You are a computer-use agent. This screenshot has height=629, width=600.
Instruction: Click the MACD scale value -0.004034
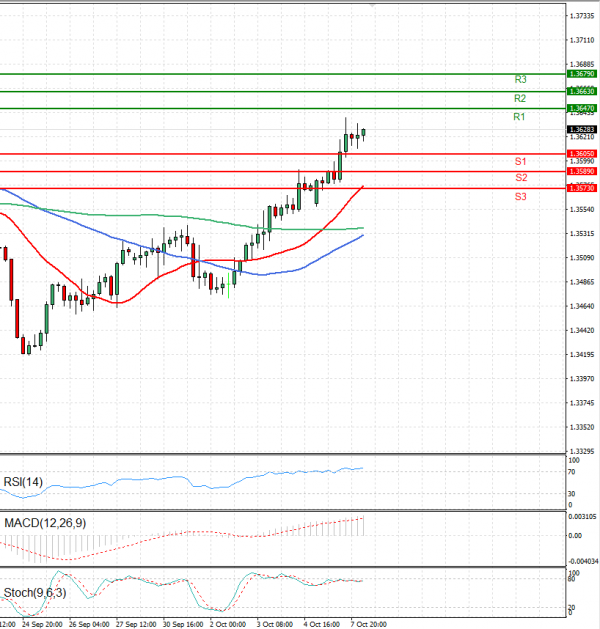tap(583, 562)
